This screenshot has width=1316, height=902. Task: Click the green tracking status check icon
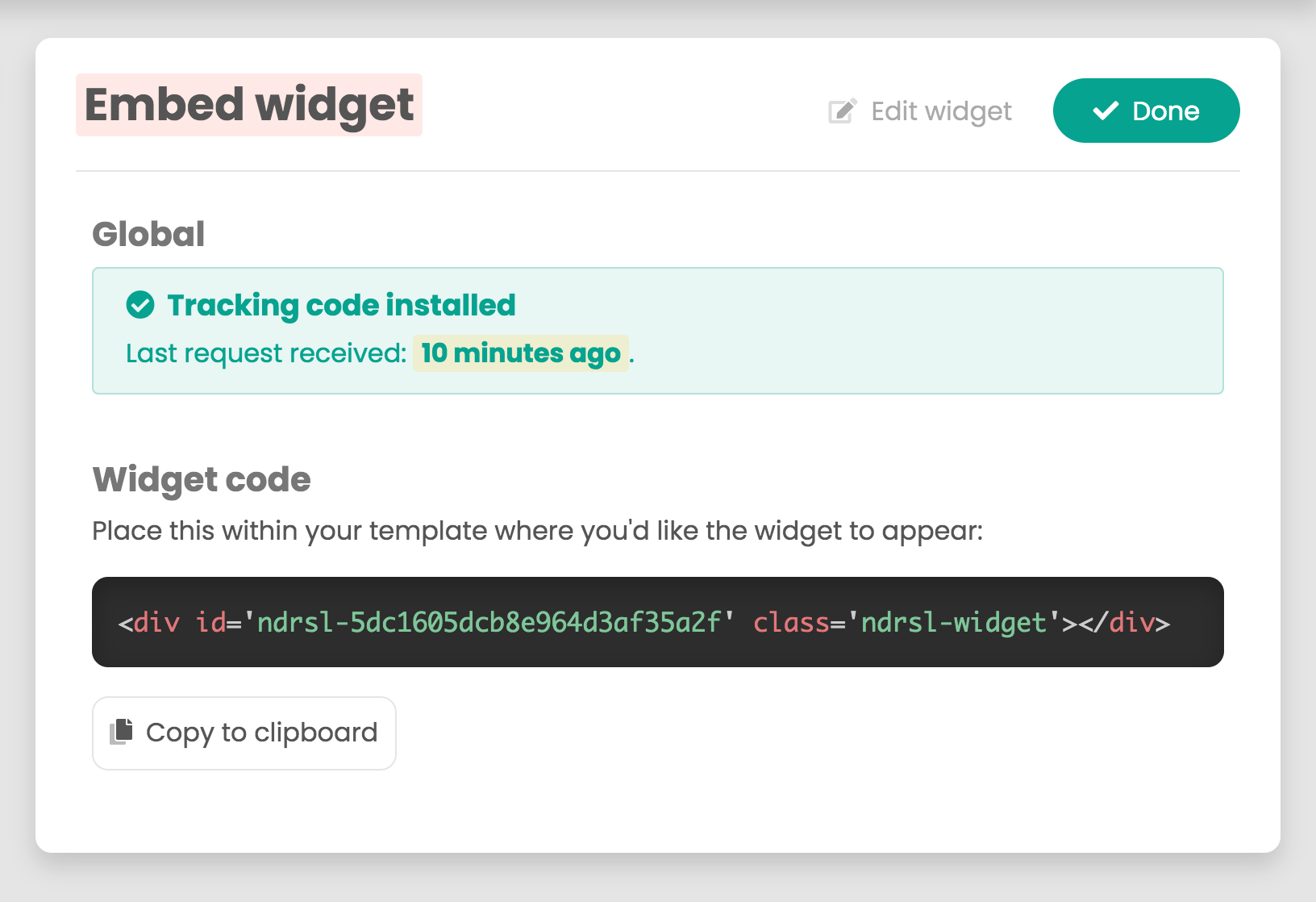click(x=140, y=305)
